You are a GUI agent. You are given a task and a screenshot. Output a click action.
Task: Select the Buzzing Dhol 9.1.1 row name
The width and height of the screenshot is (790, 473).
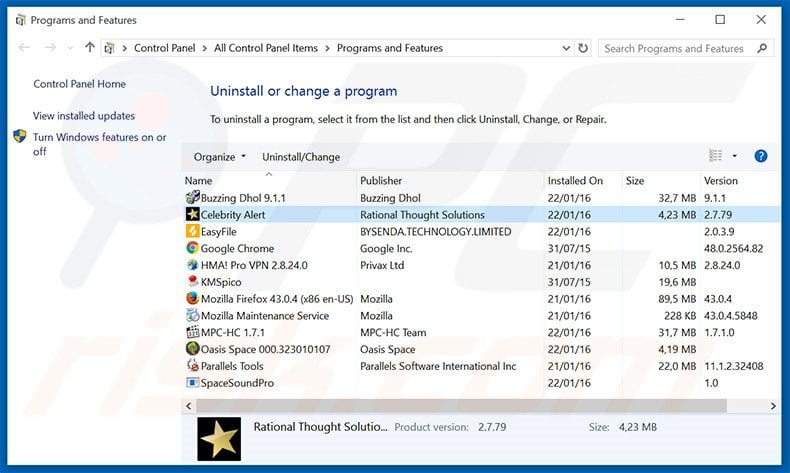tap(243, 198)
